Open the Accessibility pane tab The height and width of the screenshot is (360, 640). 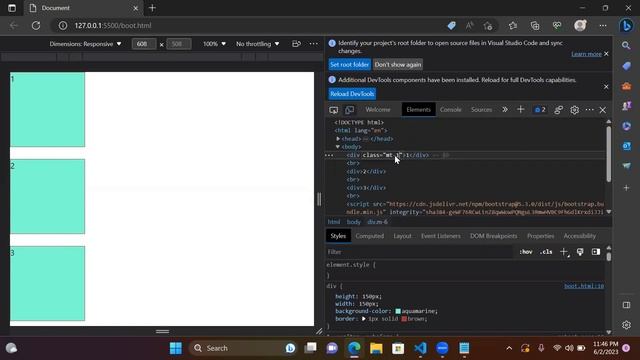click(580, 236)
